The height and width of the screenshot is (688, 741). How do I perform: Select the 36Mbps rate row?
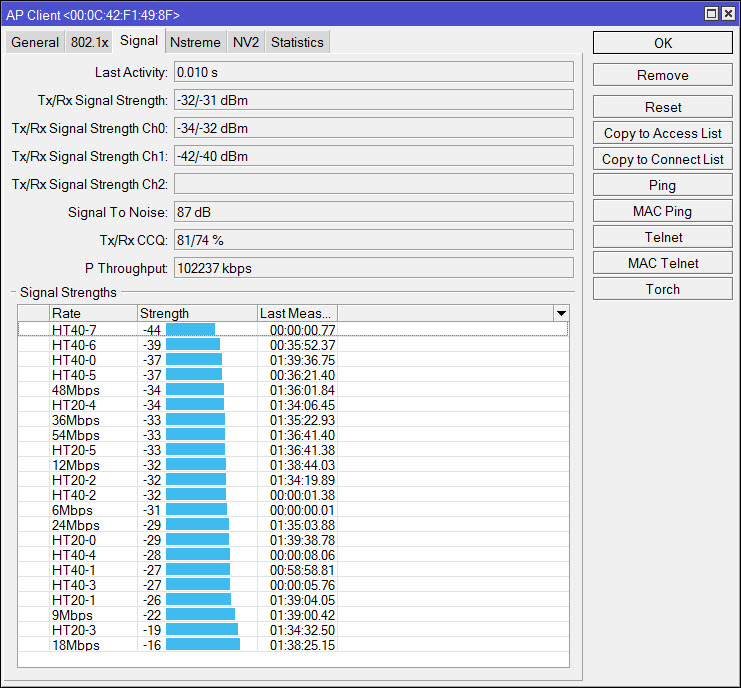click(293, 420)
